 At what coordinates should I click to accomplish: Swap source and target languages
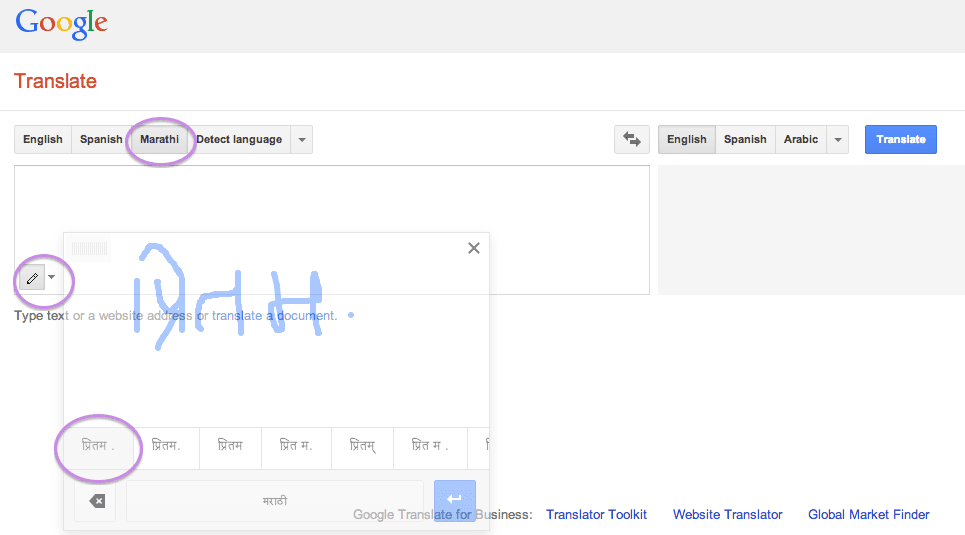(631, 139)
